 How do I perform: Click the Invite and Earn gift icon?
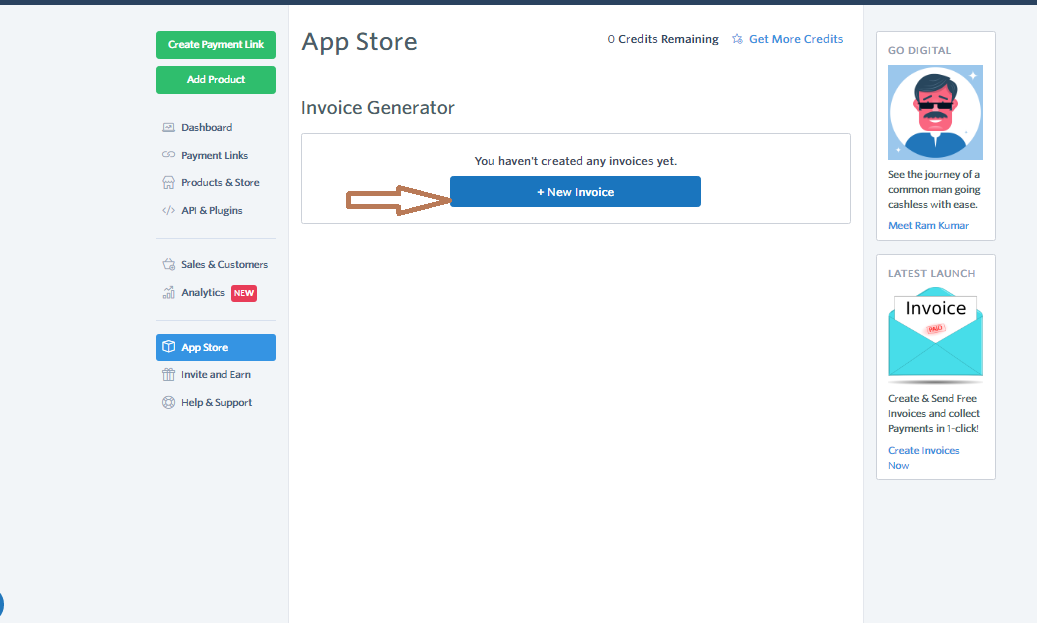tap(169, 374)
